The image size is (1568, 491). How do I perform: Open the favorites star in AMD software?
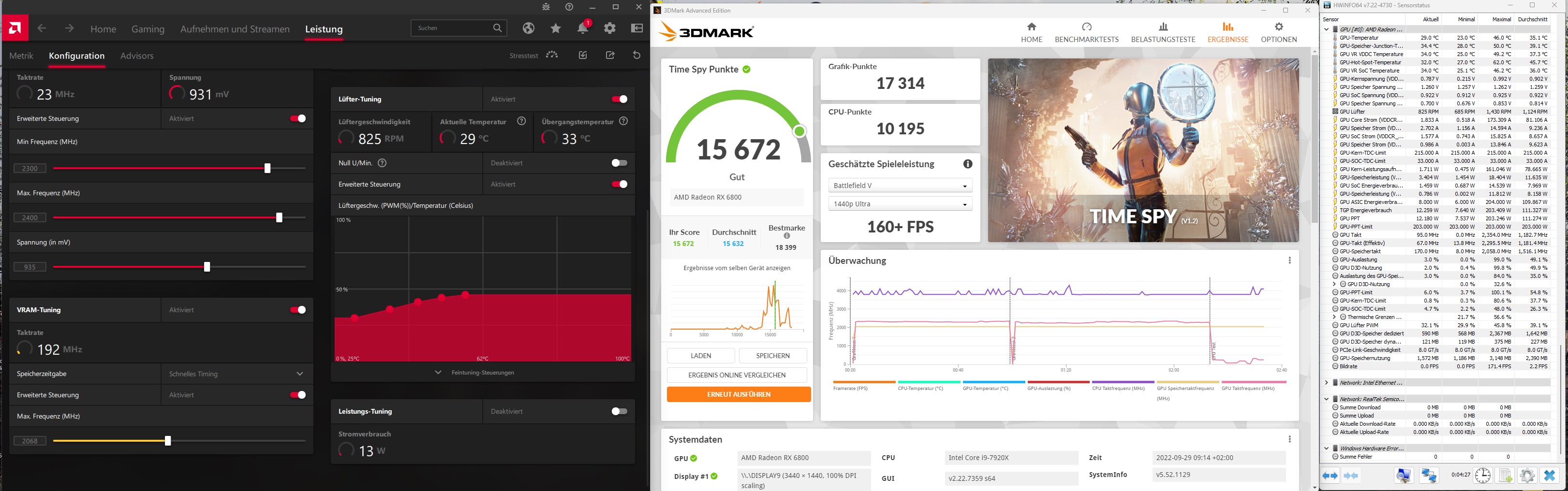pyautogui.click(x=556, y=28)
